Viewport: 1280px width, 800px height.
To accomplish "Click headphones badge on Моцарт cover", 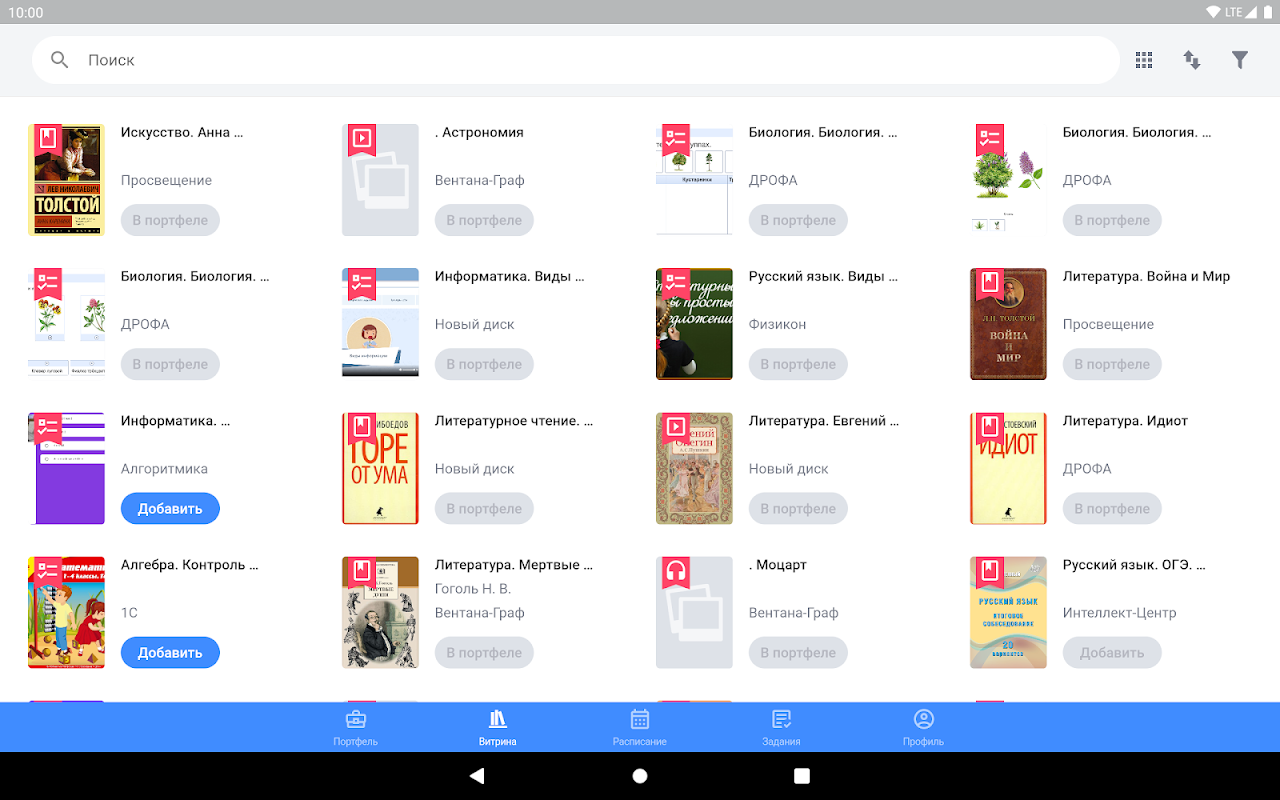I will pos(676,572).
